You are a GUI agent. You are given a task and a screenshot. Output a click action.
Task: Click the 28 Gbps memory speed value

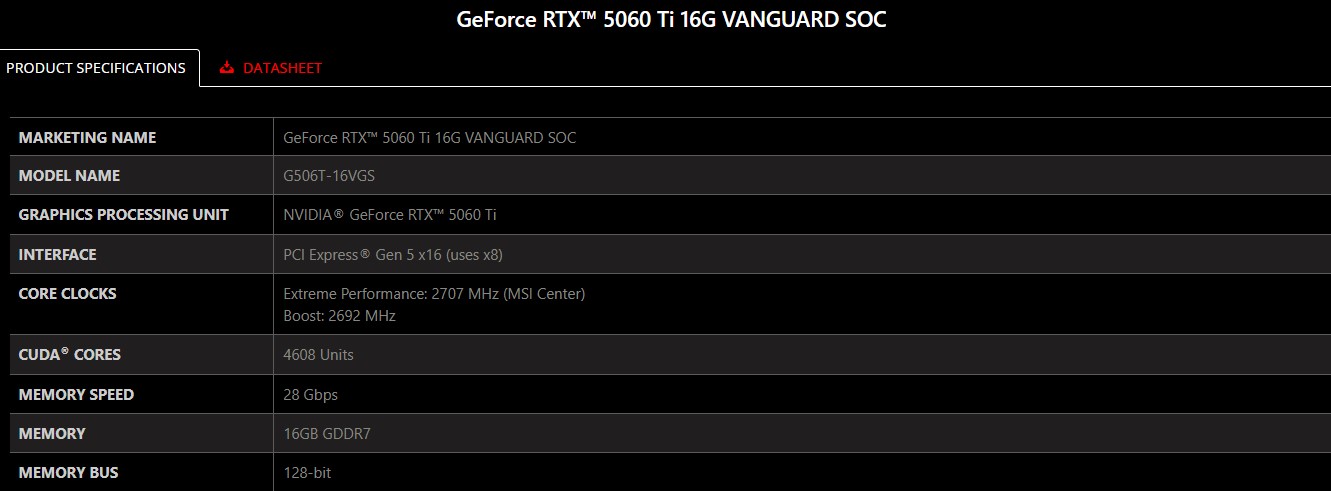(x=311, y=395)
